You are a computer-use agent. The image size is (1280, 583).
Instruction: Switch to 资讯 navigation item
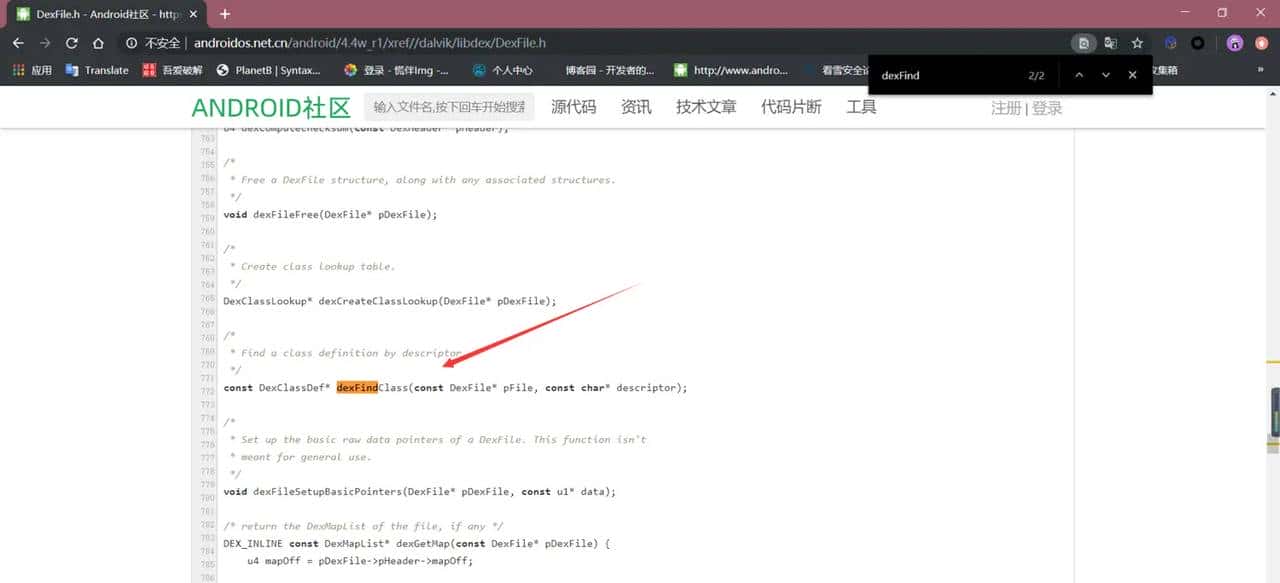635,106
